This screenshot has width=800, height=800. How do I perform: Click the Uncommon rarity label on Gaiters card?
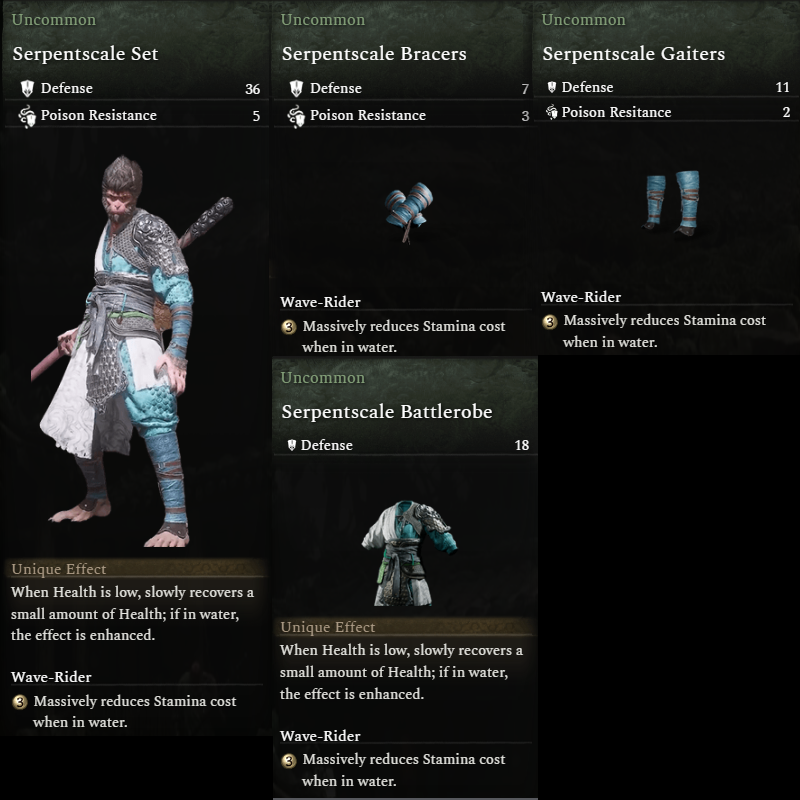(583, 20)
